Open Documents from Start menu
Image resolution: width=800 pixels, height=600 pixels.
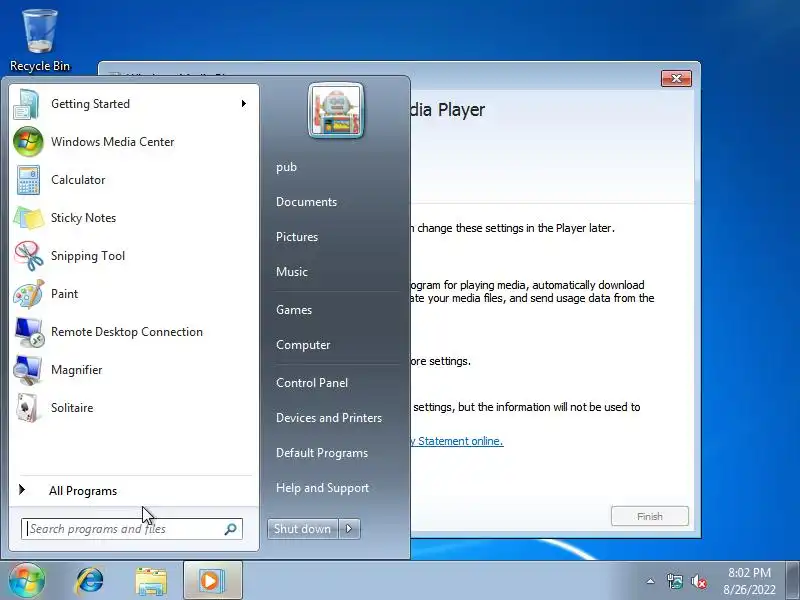click(x=306, y=202)
